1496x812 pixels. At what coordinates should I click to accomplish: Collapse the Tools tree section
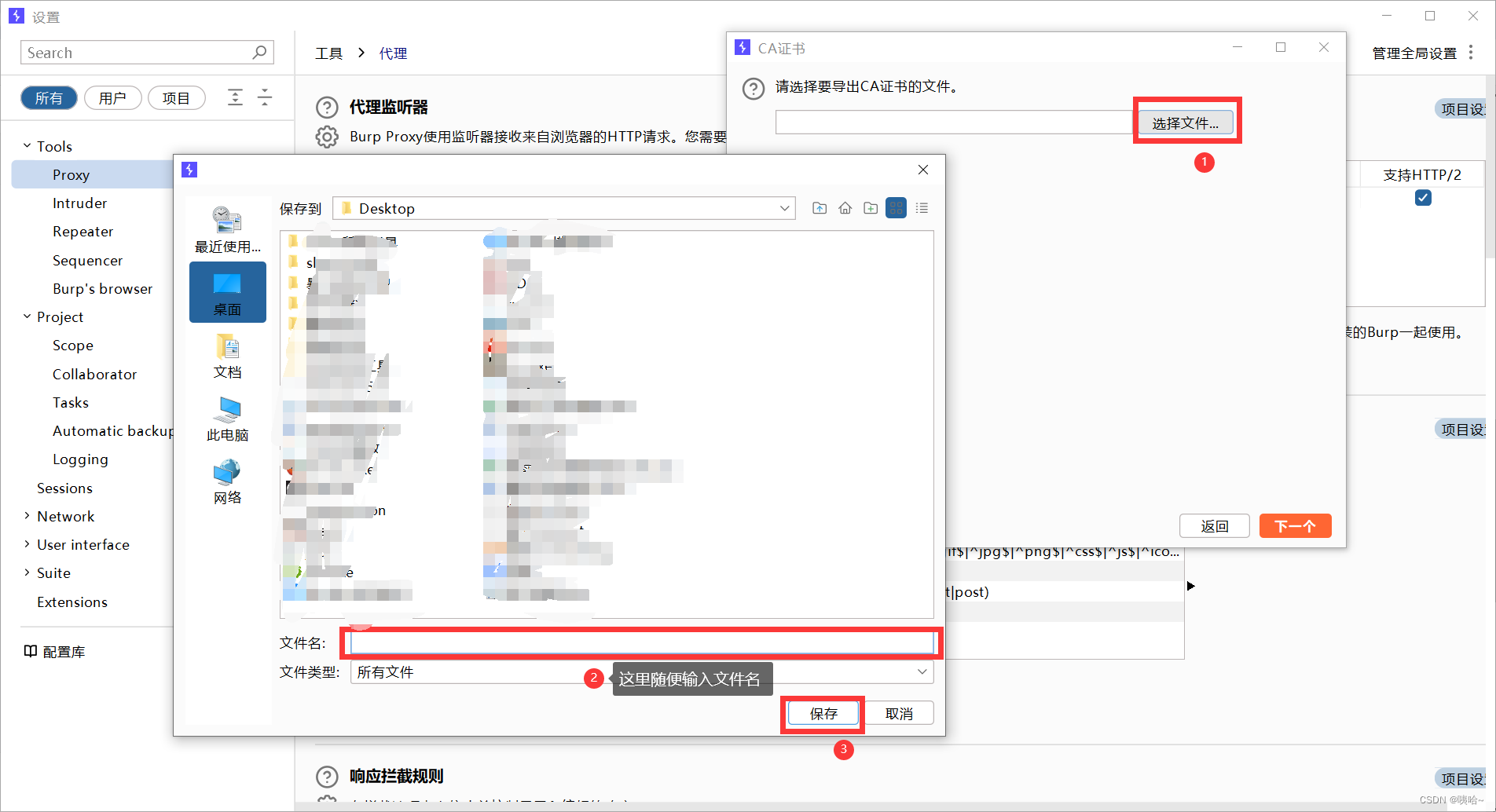pyautogui.click(x=27, y=146)
